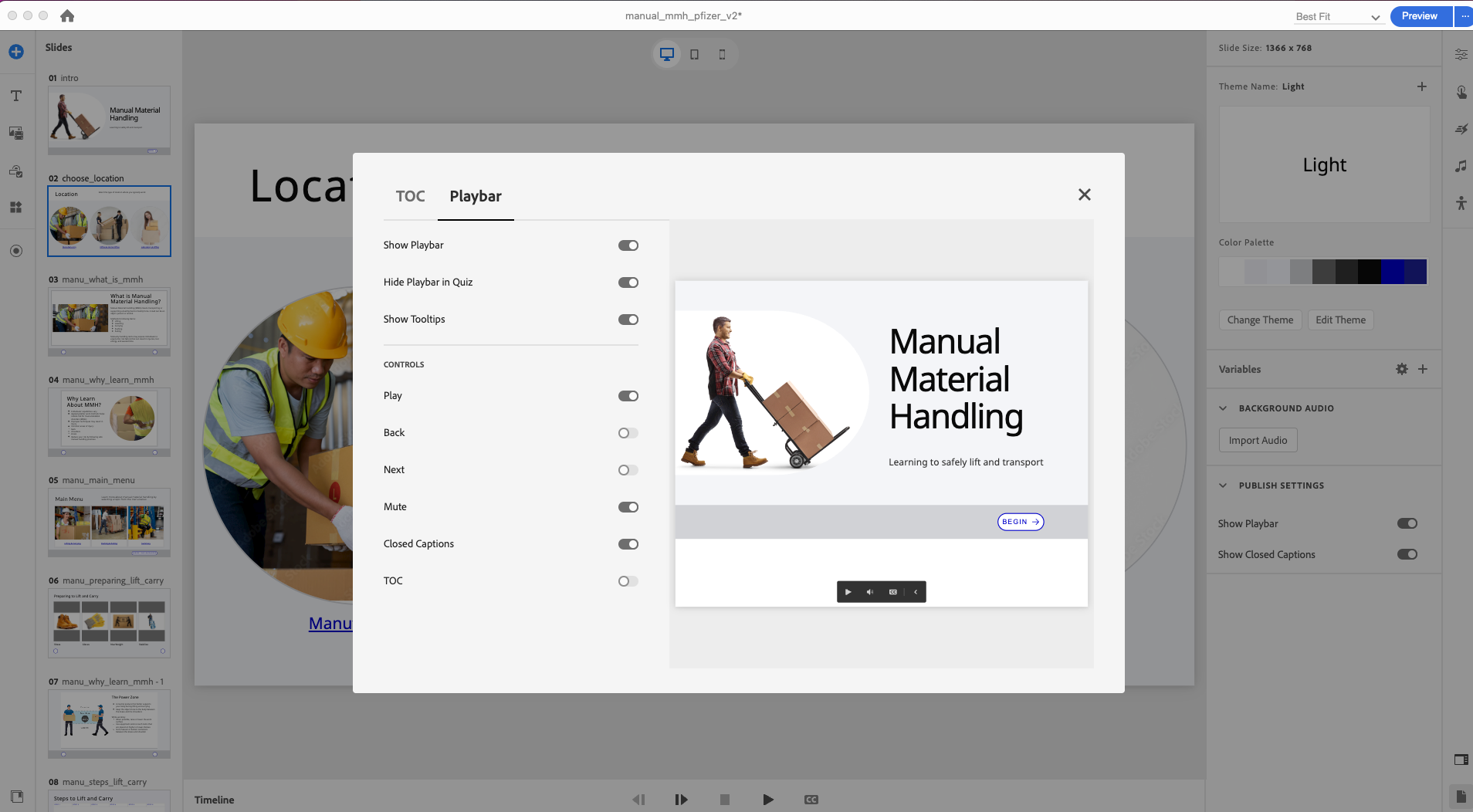Open the Visual Properties sliders icon
The width and height of the screenshot is (1473, 812).
point(1461,52)
